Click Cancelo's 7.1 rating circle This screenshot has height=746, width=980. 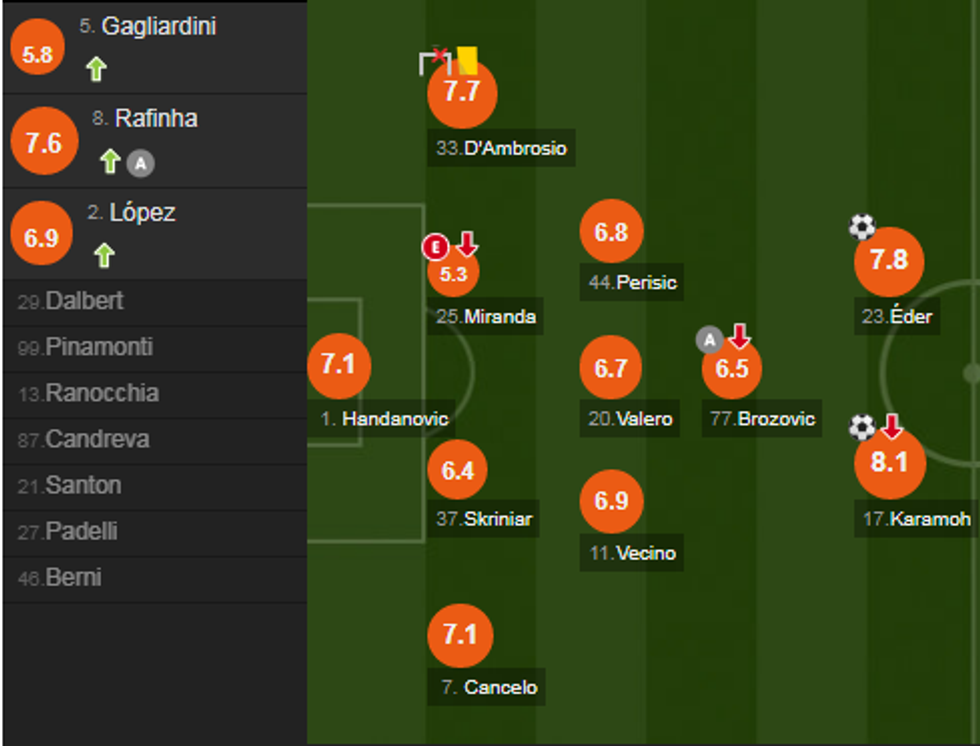coord(460,635)
